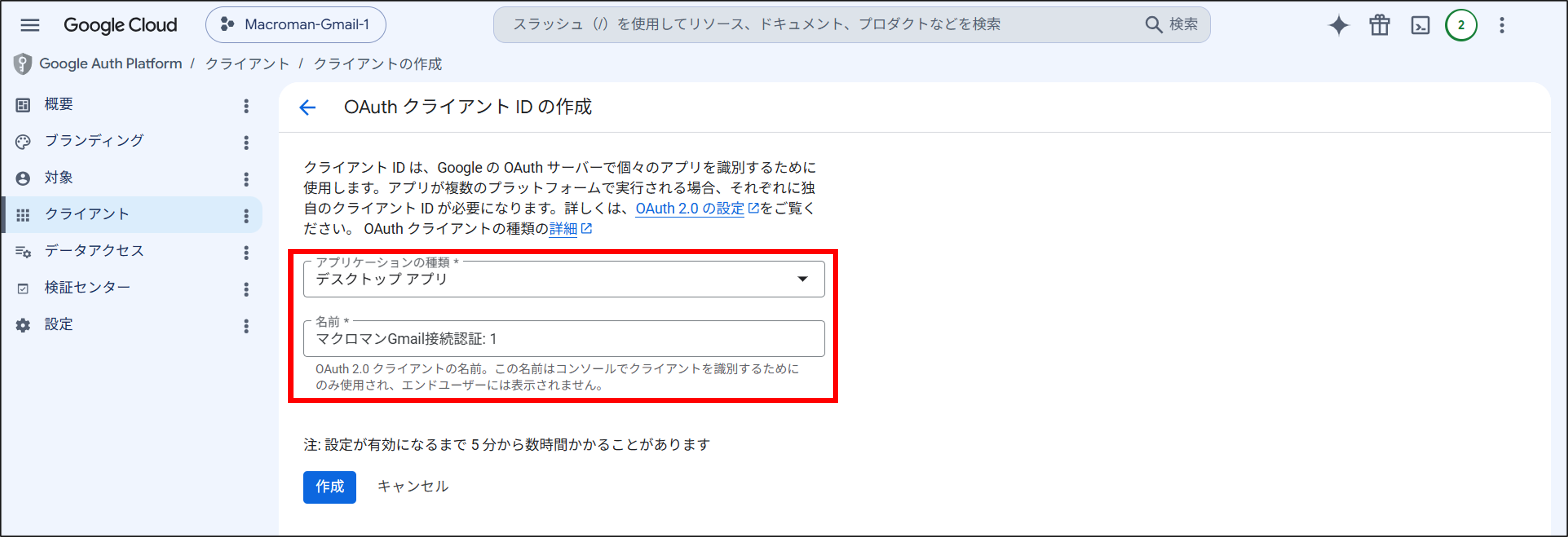Screen dimensions: 1568x537
Task: Click the 設定 gear icon
Action: [22, 325]
